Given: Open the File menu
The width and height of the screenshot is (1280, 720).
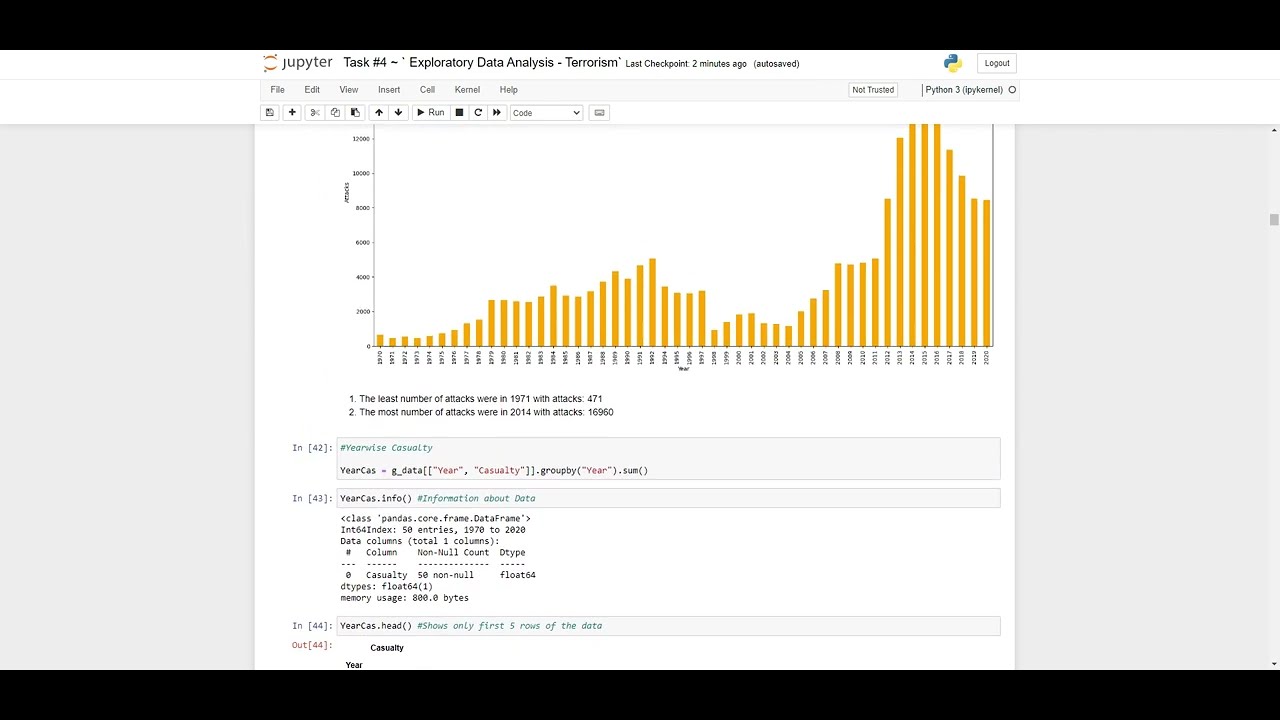Looking at the screenshot, I should 278,90.
